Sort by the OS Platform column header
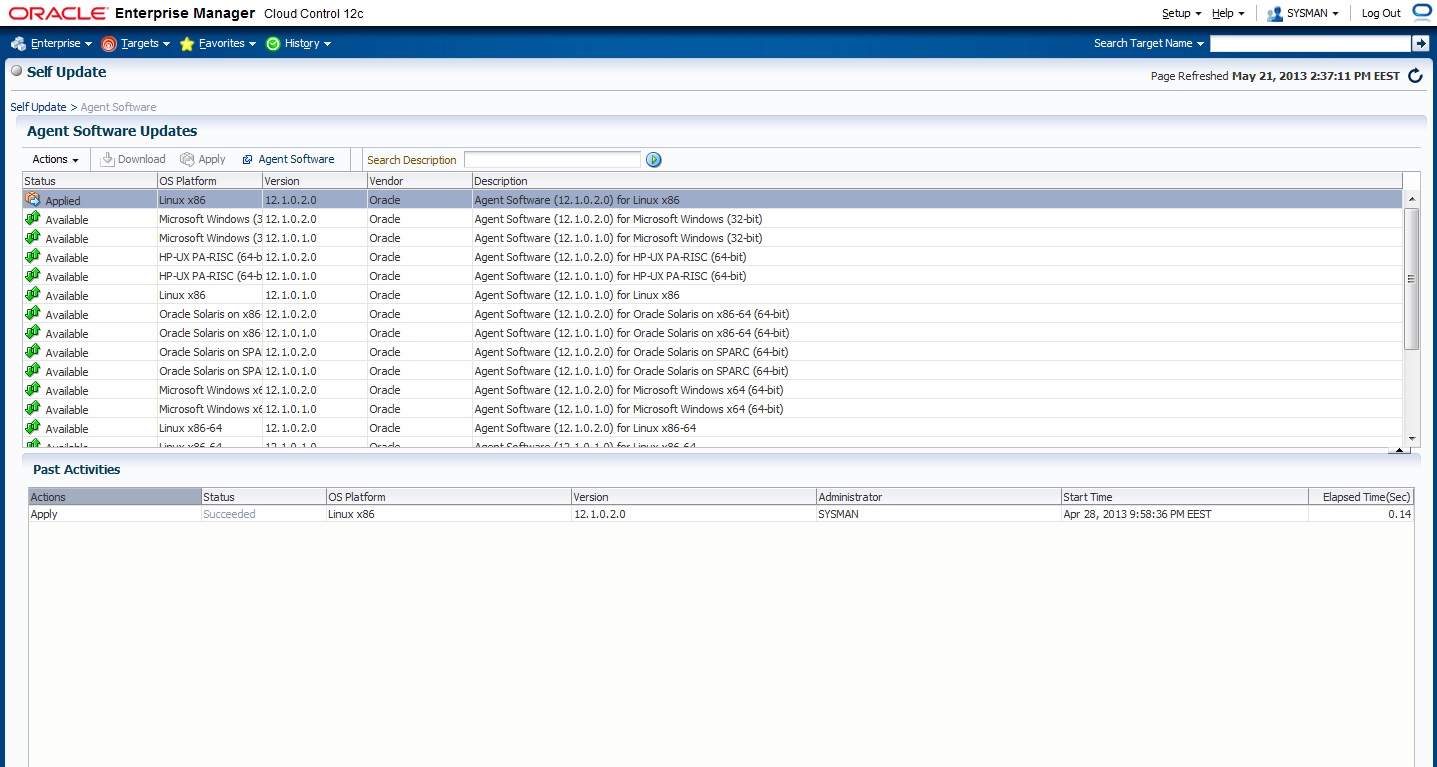This screenshot has width=1437, height=767. (x=208, y=181)
